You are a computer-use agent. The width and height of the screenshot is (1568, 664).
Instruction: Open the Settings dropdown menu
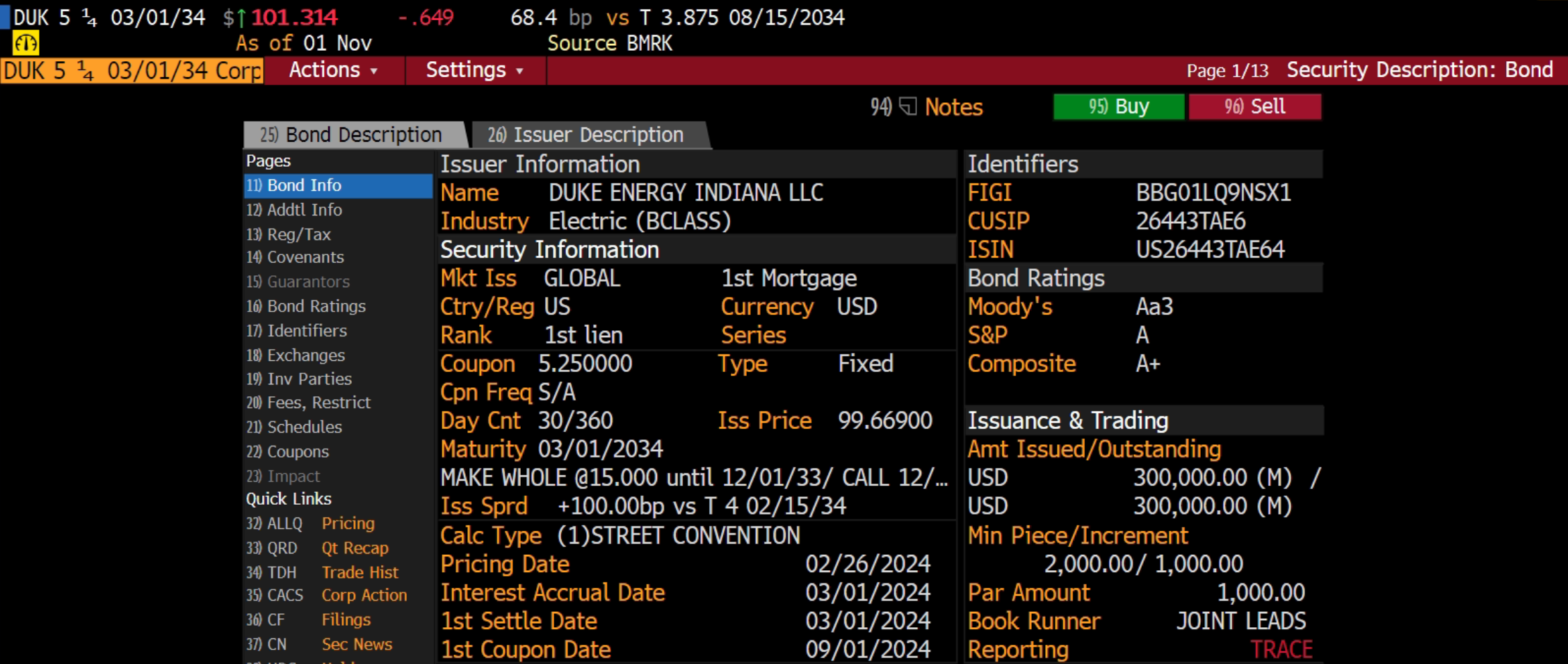tap(475, 70)
